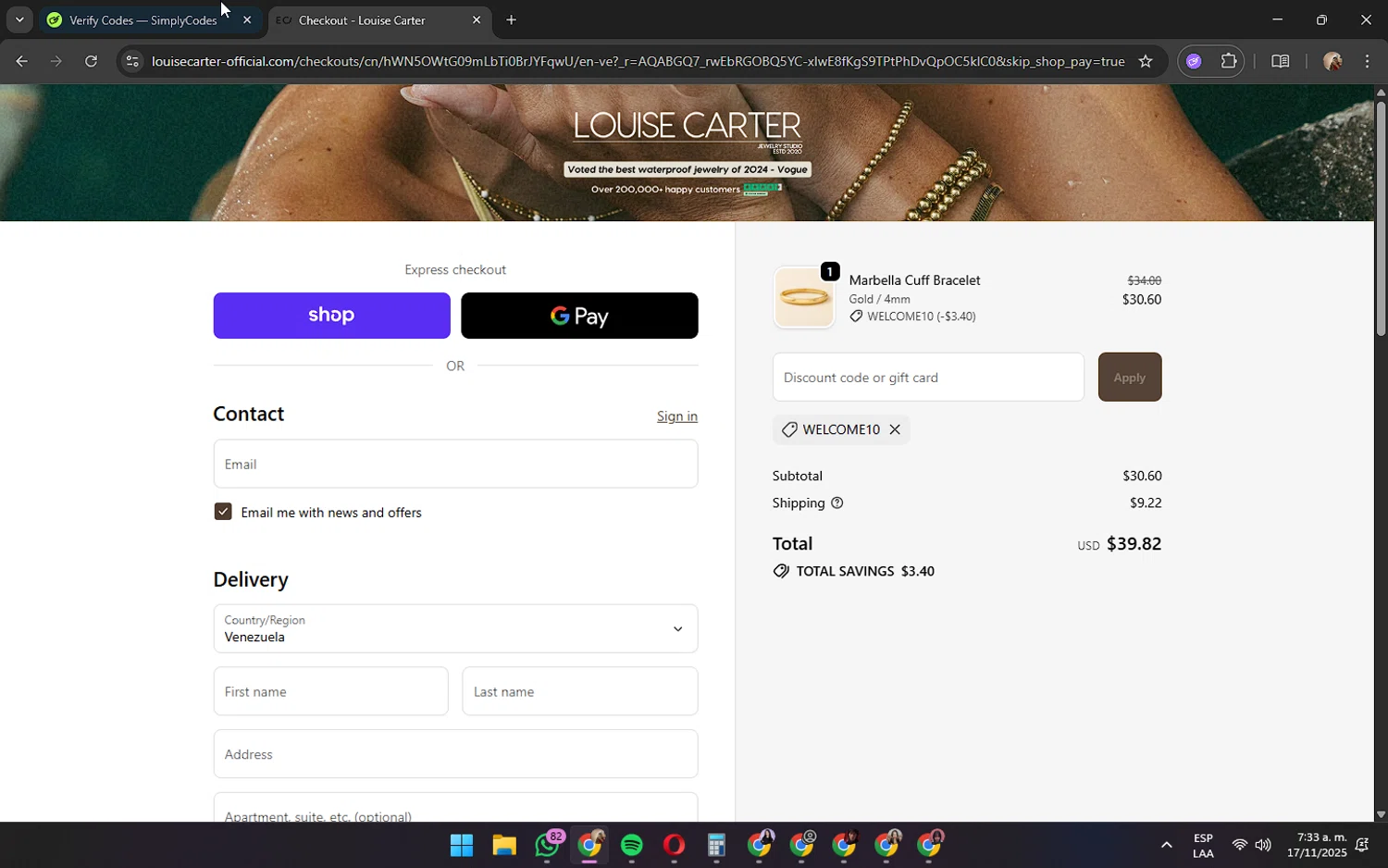Click the Shipping $9.22 value
Viewport: 1388px width, 868px height.
(1146, 503)
